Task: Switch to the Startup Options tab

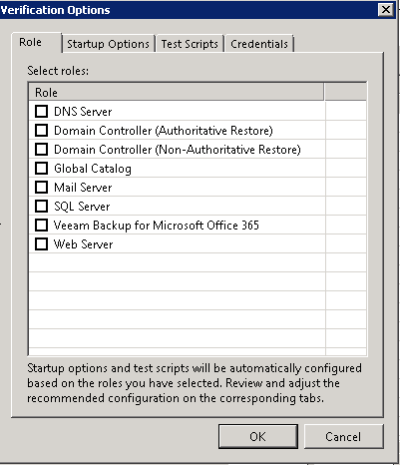Action: point(108,44)
